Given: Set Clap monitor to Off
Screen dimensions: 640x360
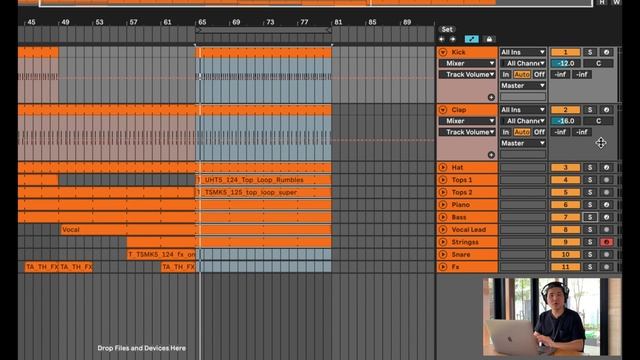Looking at the screenshot, I should point(539,132).
